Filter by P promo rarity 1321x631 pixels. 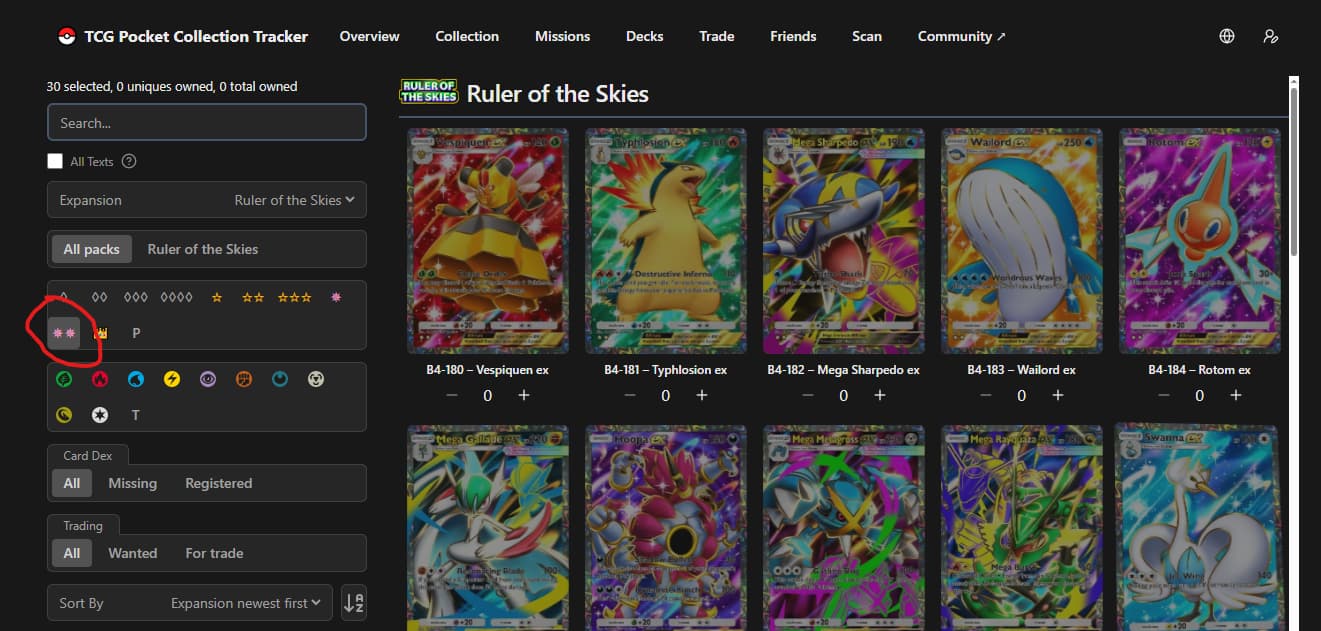pyautogui.click(x=136, y=333)
